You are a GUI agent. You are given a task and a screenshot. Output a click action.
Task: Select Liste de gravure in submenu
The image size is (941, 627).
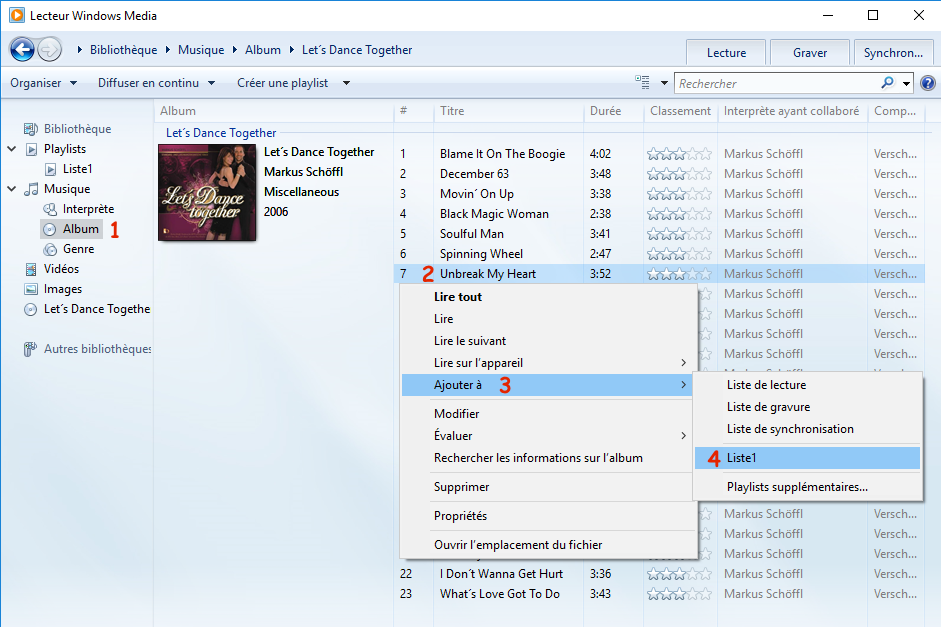coord(768,407)
